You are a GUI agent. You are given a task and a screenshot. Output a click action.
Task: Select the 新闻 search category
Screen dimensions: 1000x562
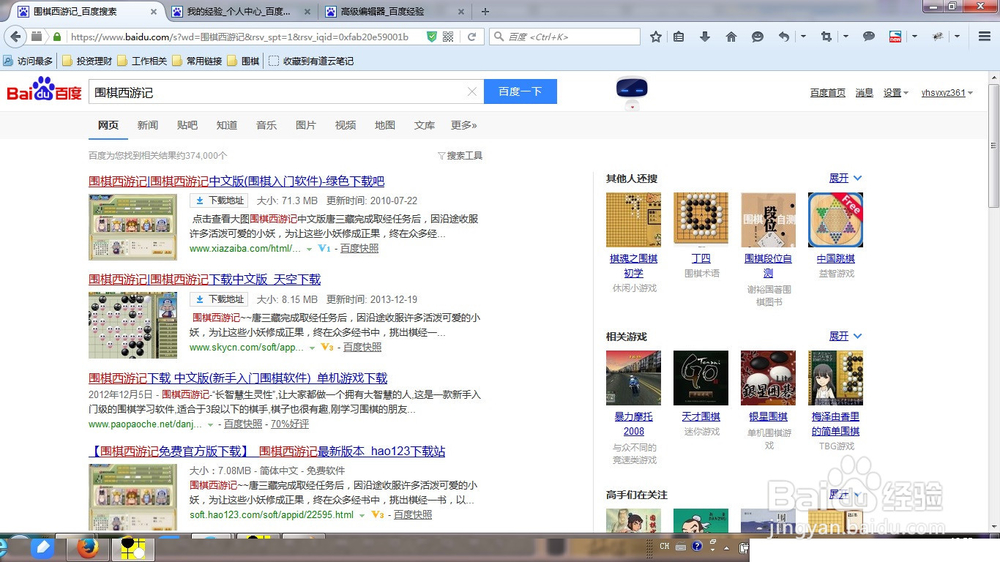tap(147, 125)
